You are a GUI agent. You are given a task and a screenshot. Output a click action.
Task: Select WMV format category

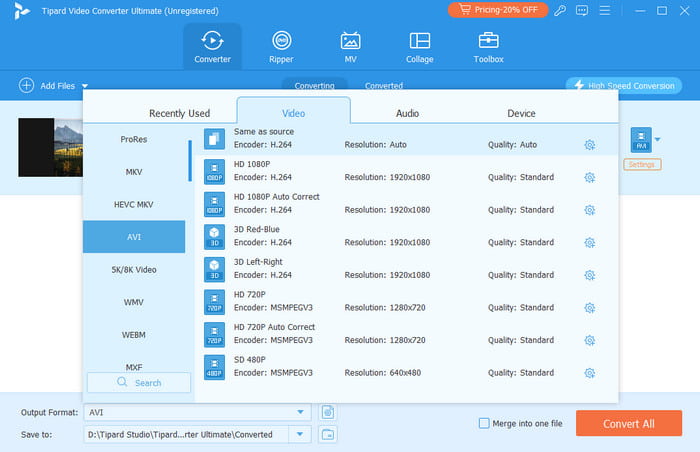[x=134, y=302]
